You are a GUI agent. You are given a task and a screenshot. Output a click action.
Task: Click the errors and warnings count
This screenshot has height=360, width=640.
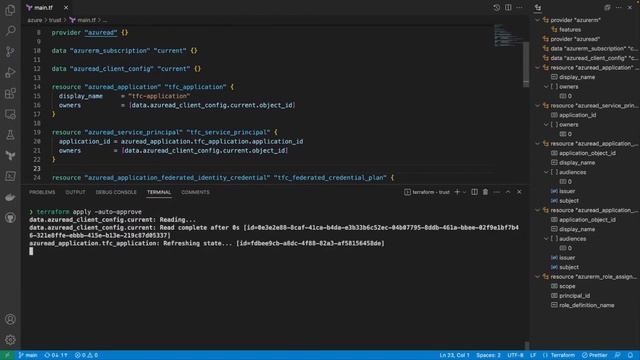pos(86,355)
